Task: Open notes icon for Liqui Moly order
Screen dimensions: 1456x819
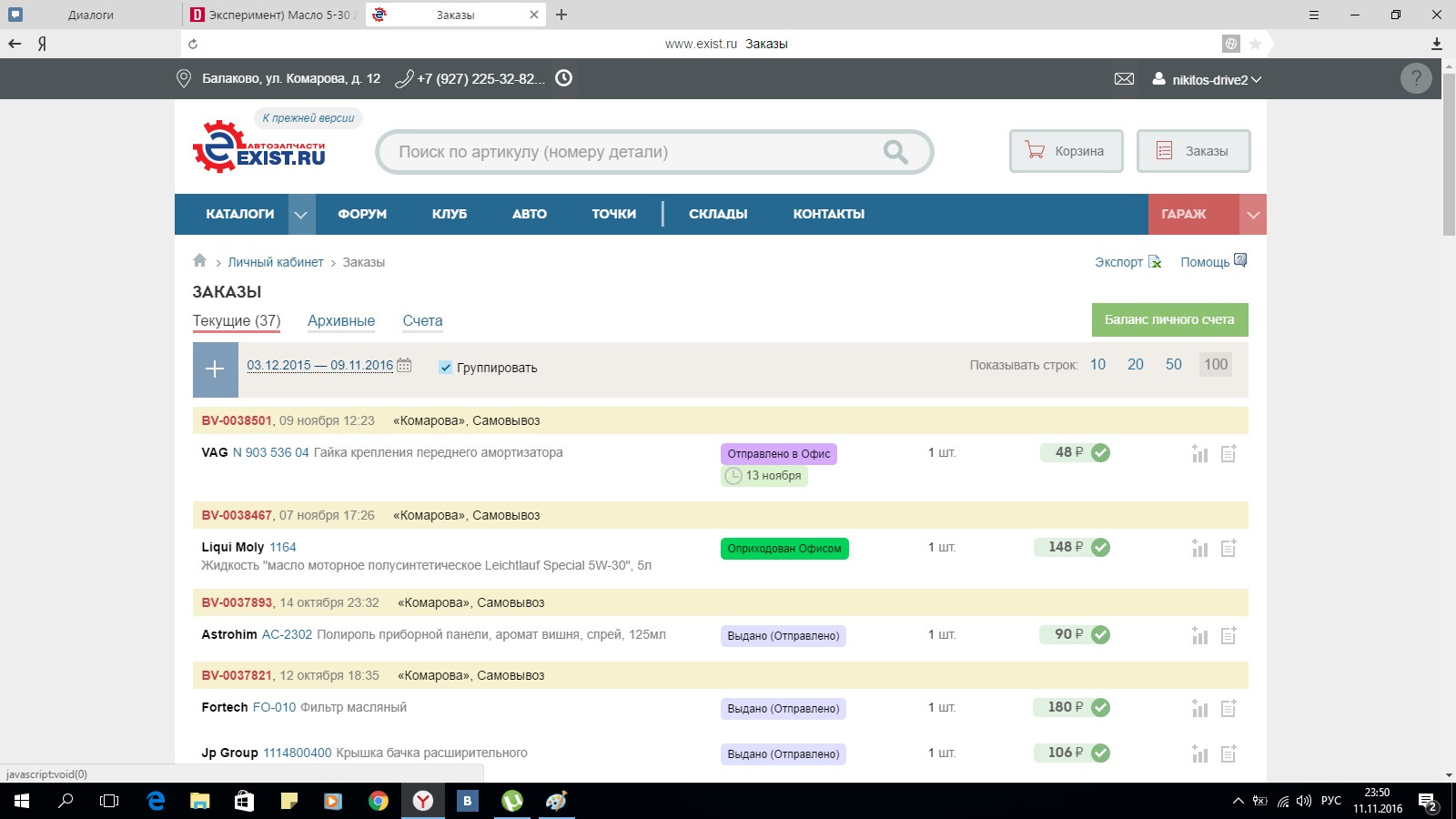Action: pyautogui.click(x=1228, y=548)
